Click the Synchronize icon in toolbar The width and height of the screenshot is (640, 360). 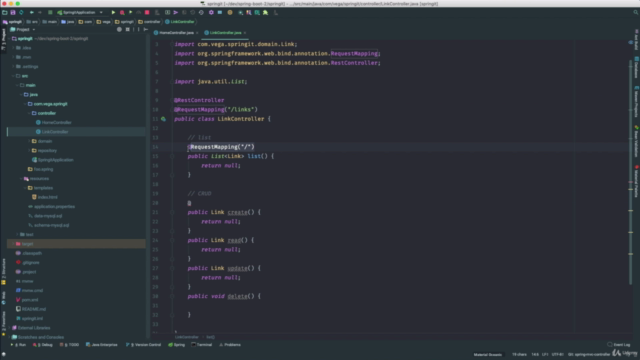pyautogui.click(x=21, y=13)
